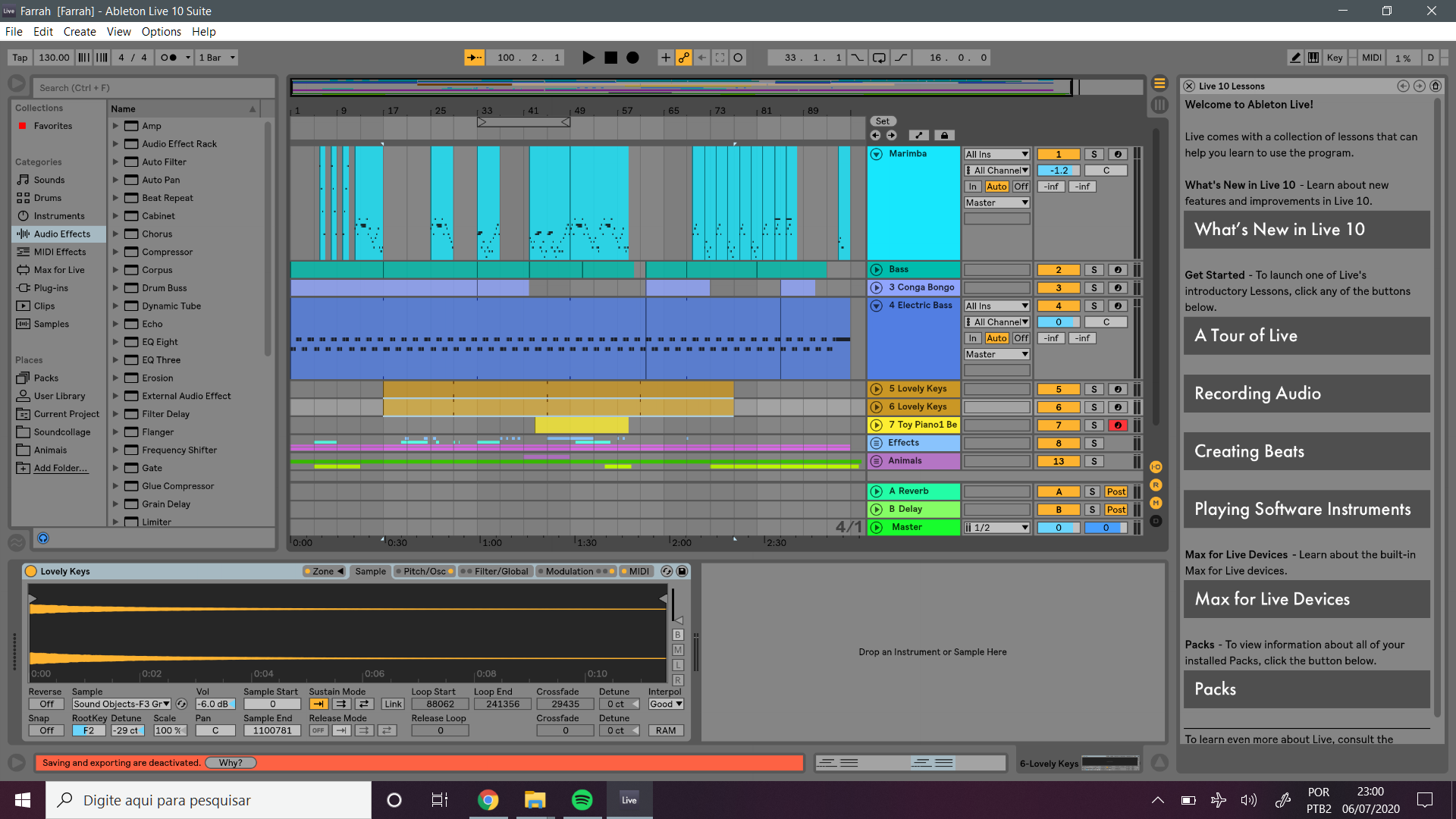Expand the Compressor folder in browser
This screenshot has width=1456, height=819.
click(x=115, y=252)
